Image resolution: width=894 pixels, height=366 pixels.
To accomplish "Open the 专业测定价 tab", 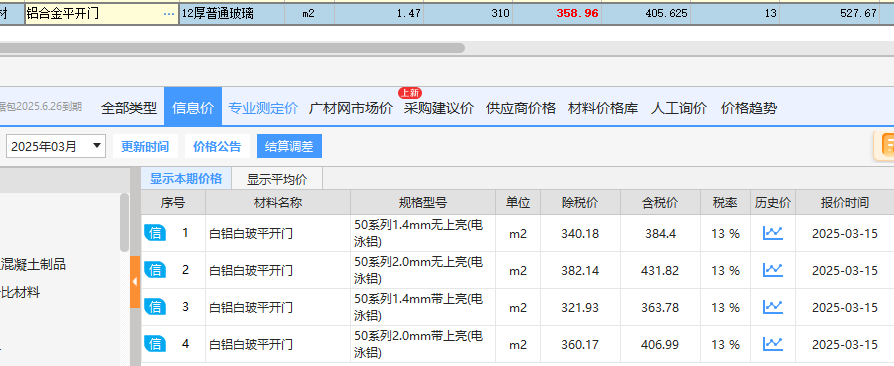I will coord(263,108).
